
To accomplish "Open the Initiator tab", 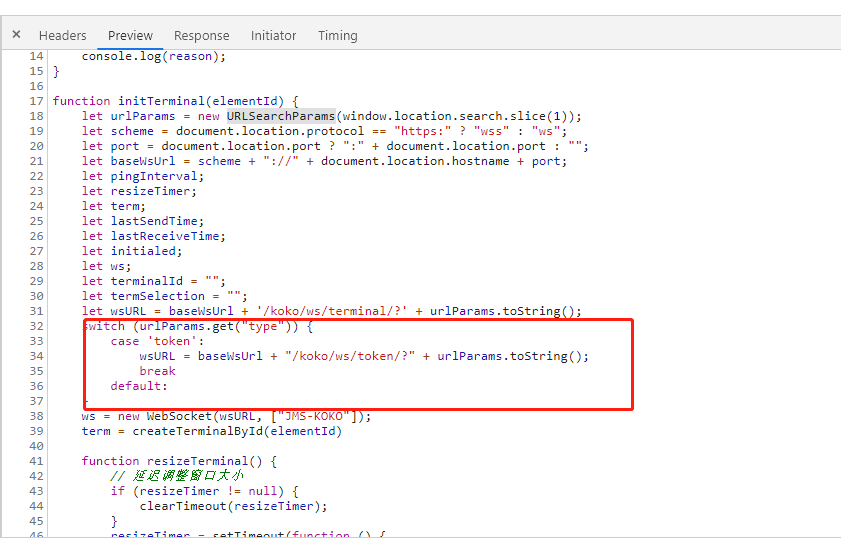I will pos(274,35).
